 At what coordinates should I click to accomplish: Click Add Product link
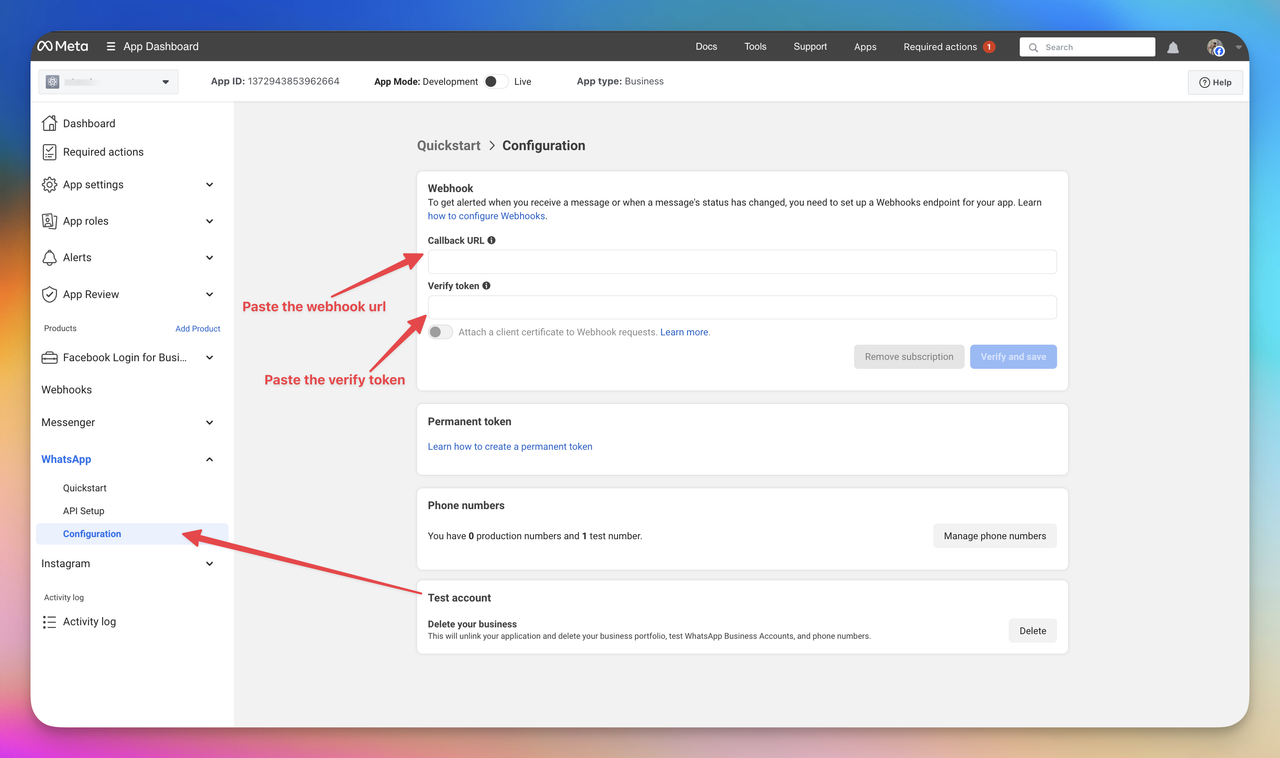198,329
